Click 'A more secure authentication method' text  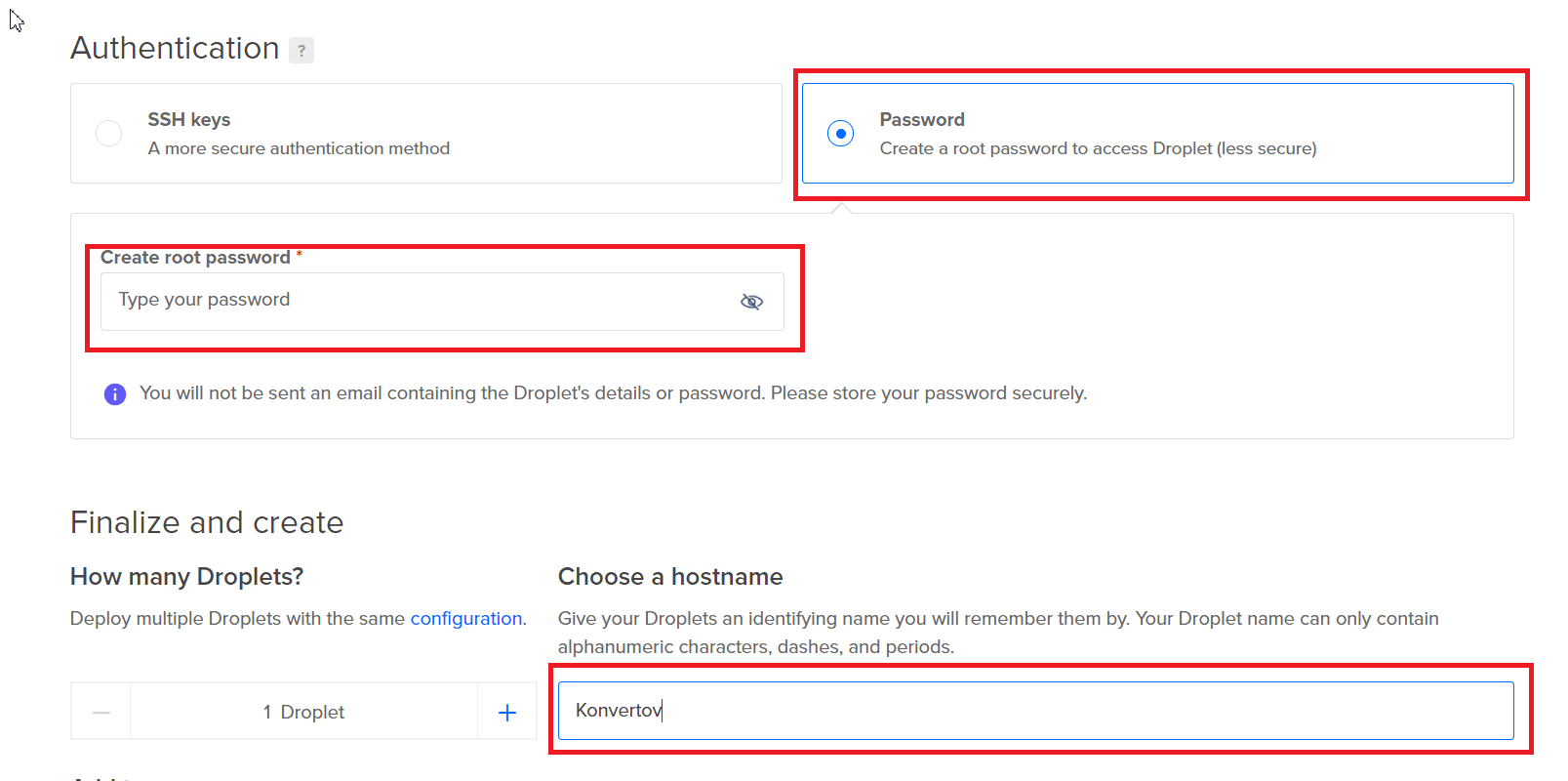click(x=299, y=148)
